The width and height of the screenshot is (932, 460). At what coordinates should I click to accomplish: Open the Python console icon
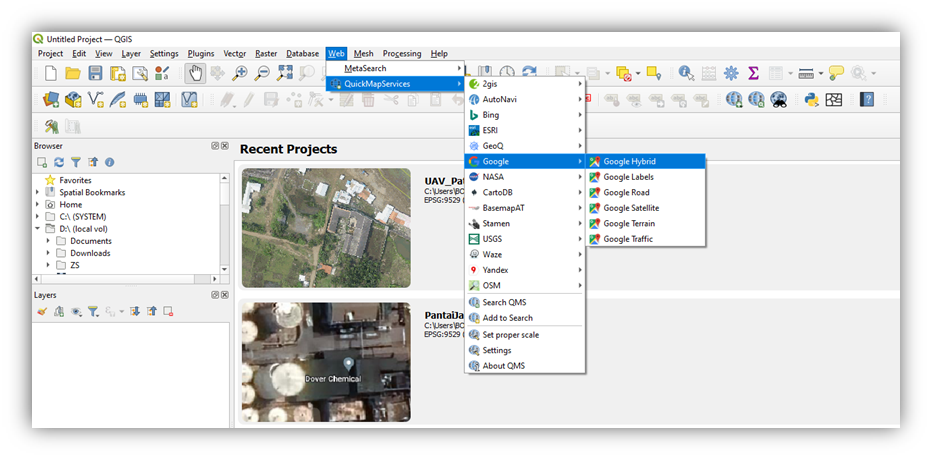(812, 99)
